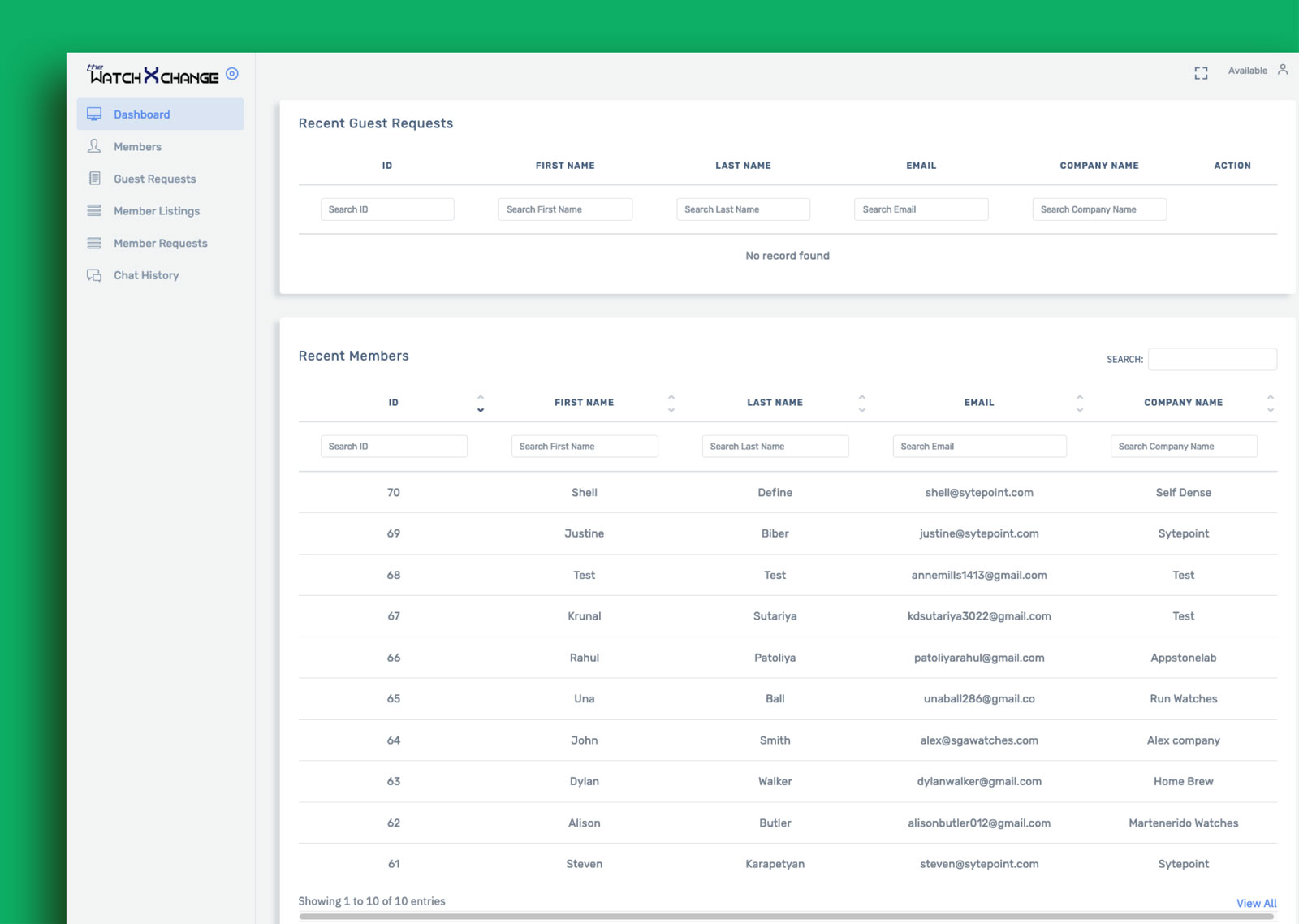Click the Members person icon in sidebar
Viewport: 1299px width, 924px height.
(x=94, y=146)
